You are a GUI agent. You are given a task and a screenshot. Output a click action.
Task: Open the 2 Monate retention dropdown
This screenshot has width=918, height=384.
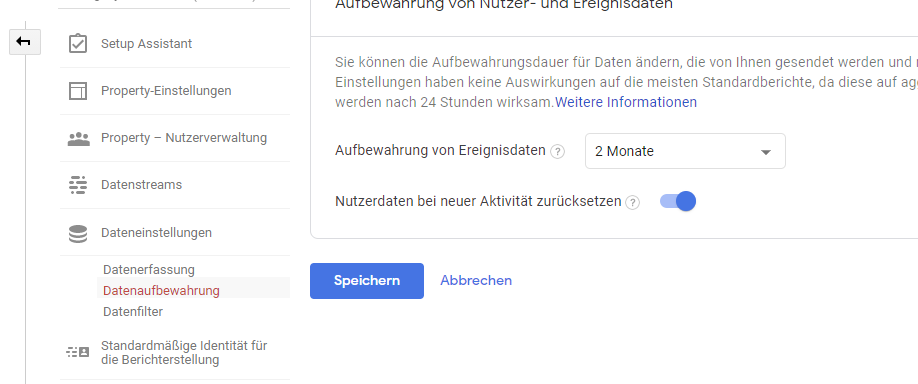(x=685, y=151)
